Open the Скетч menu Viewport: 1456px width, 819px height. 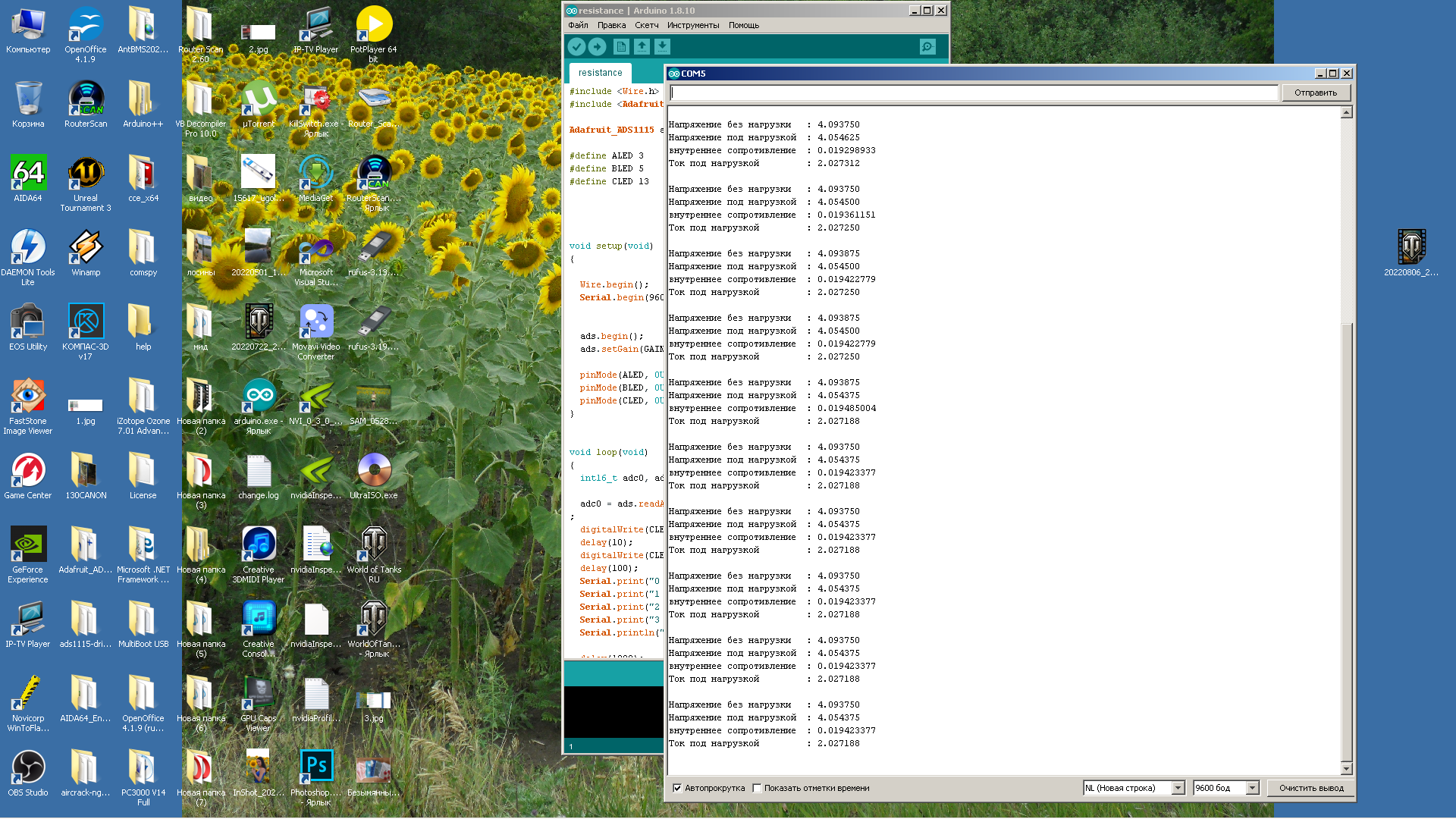pos(646,25)
